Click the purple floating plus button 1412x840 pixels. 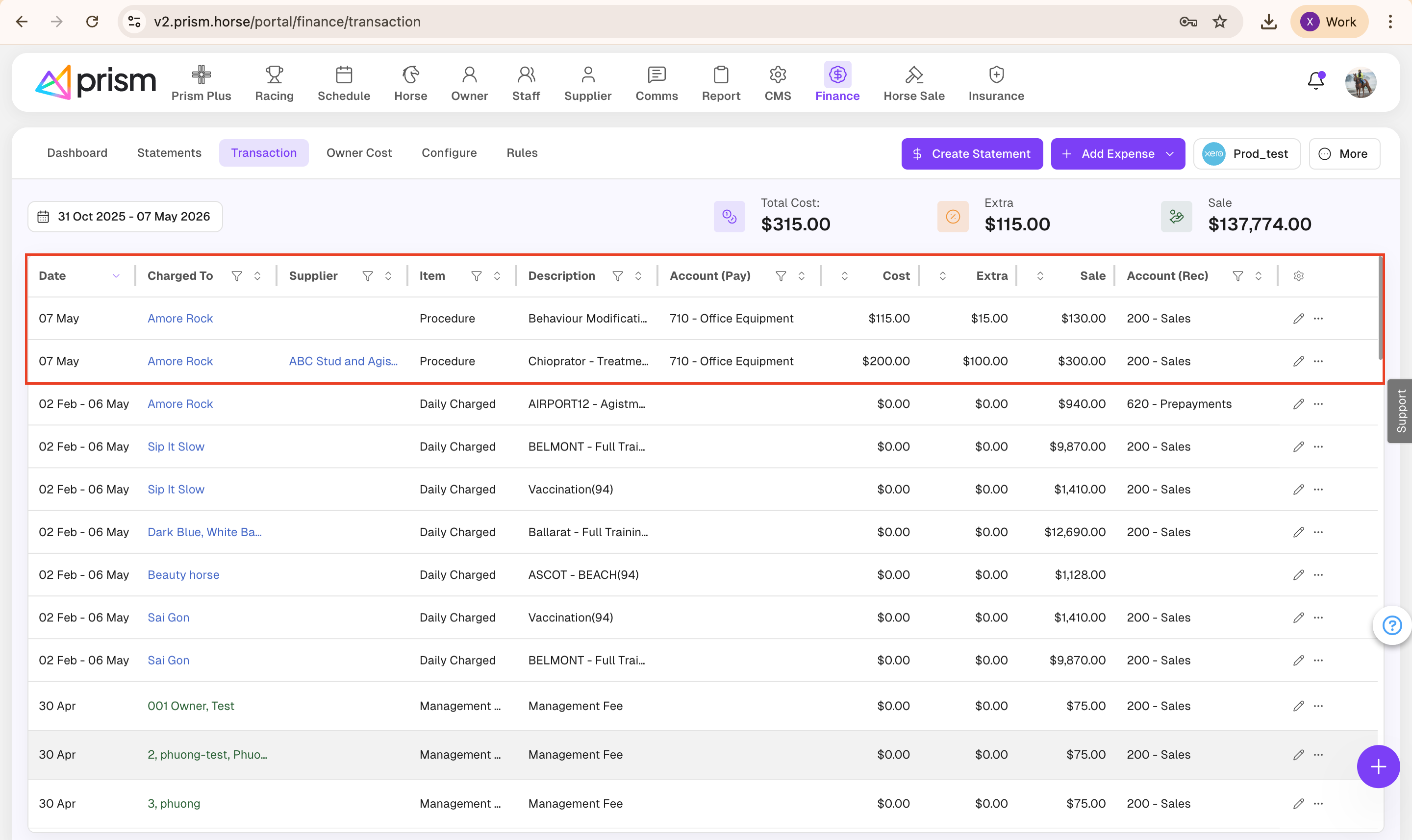tap(1378, 767)
